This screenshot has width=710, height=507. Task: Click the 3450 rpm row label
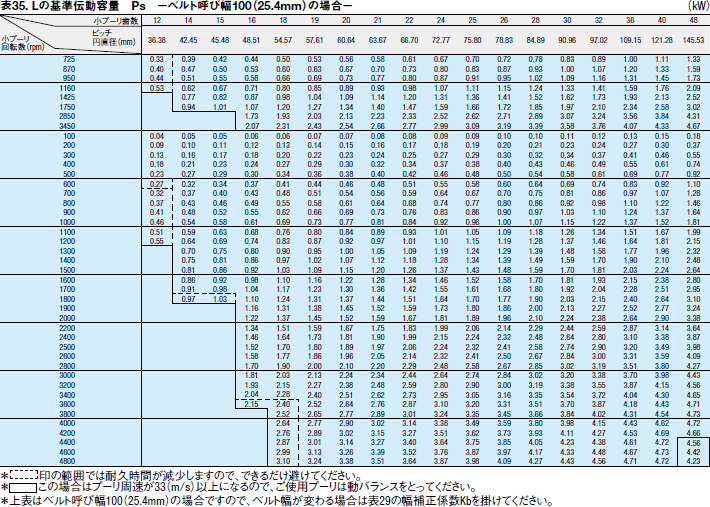(x=67, y=126)
